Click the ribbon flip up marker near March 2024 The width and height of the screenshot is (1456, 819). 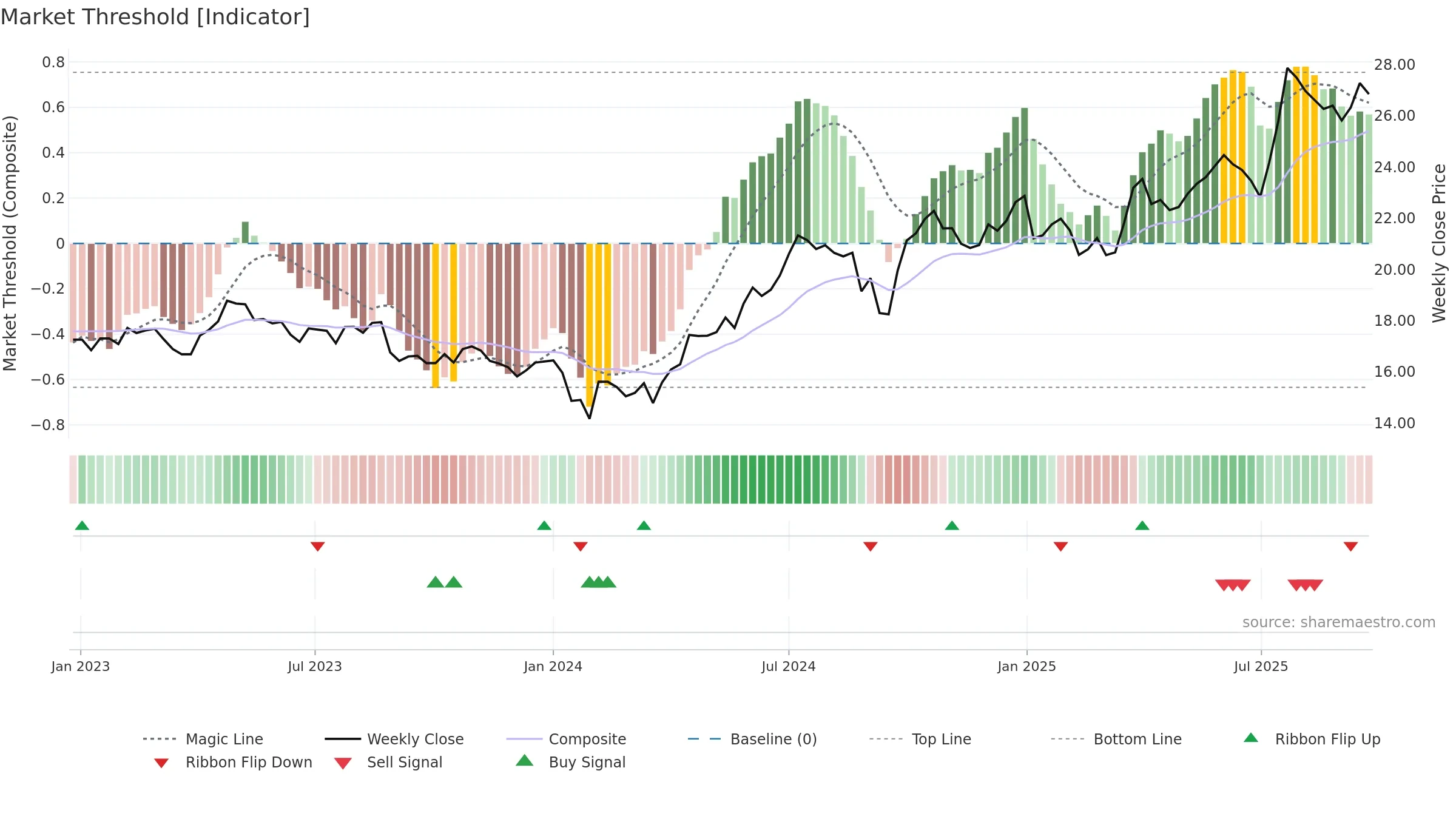pos(644,525)
